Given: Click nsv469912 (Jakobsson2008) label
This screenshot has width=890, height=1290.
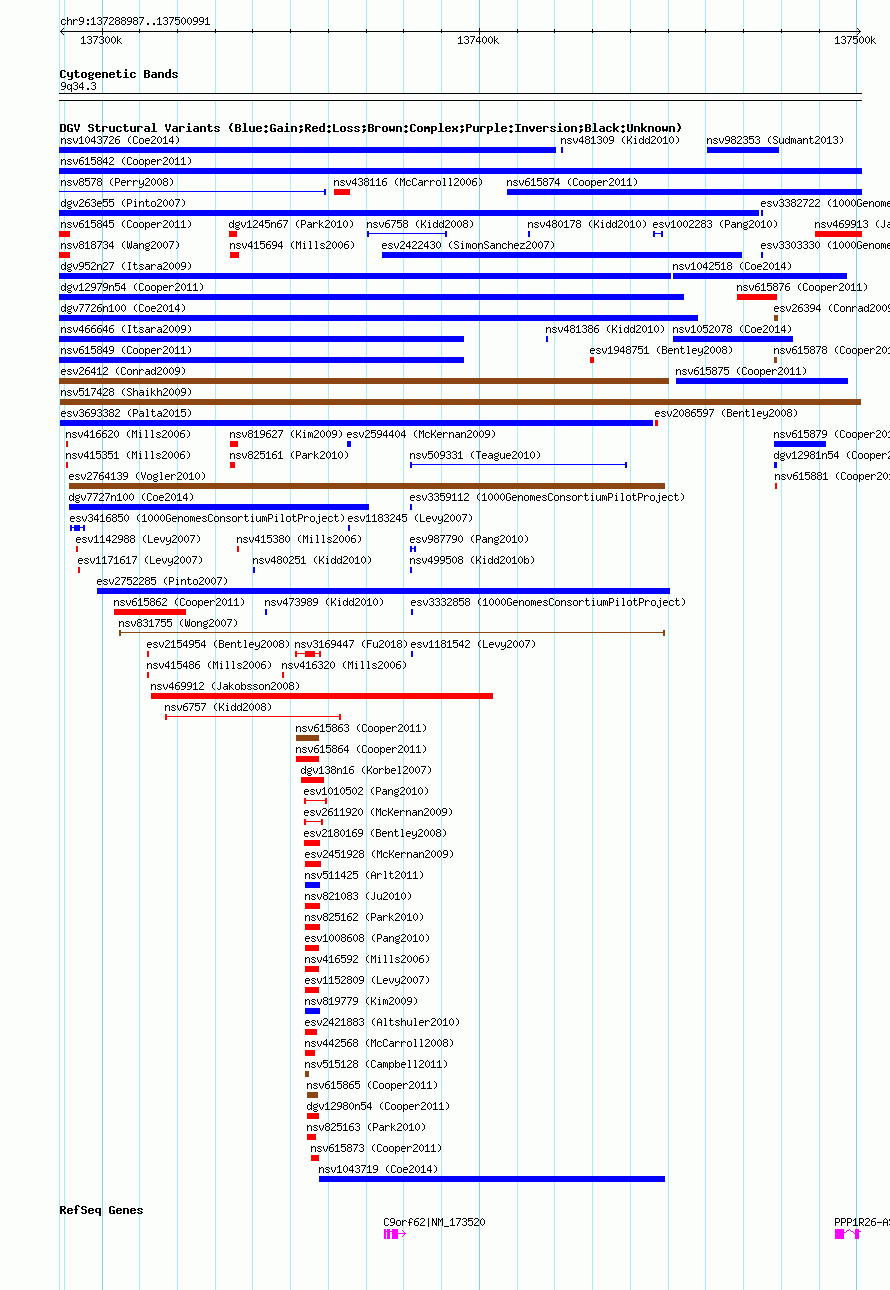Looking at the screenshot, I should [225, 686].
